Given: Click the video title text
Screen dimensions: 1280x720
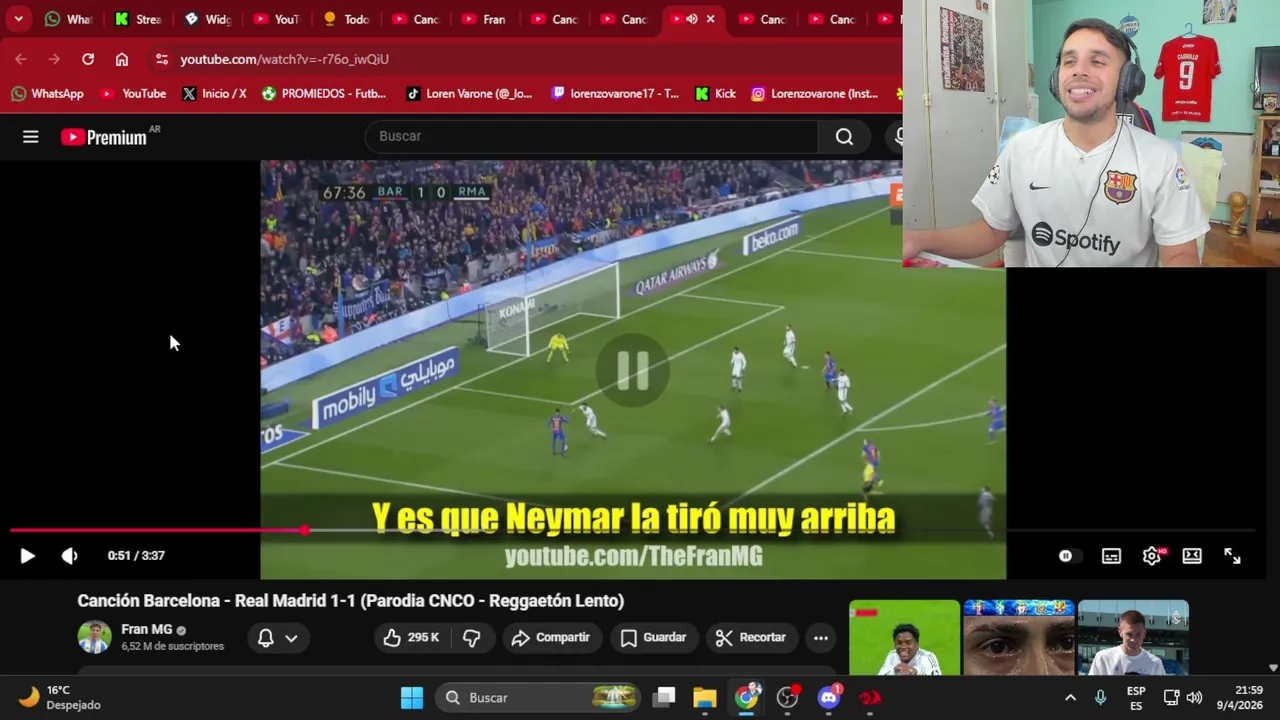Looking at the screenshot, I should pos(351,601).
